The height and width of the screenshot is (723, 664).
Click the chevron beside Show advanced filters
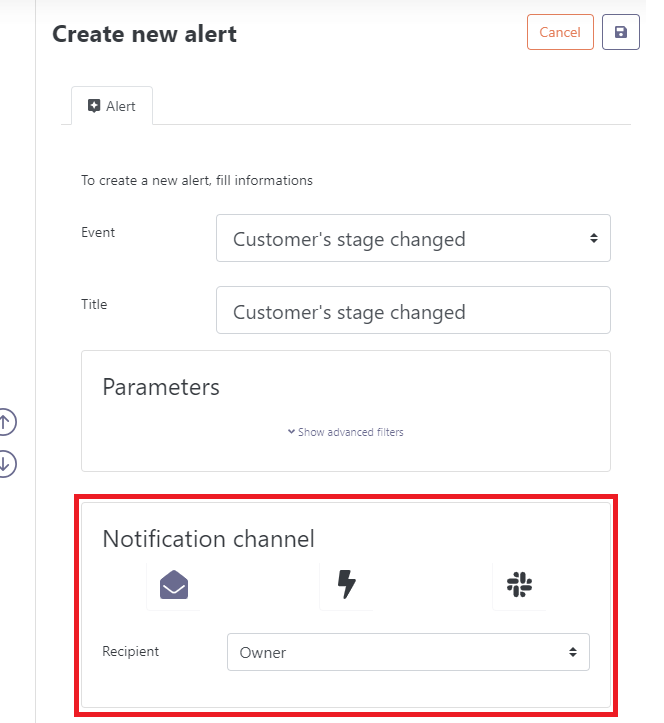pyautogui.click(x=291, y=432)
